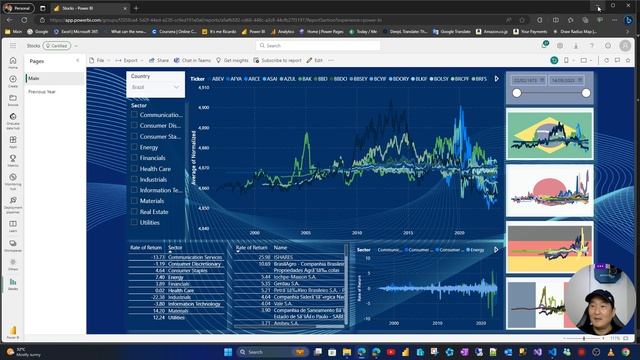Open Workspaces in the left sidebar

(x=13, y=246)
